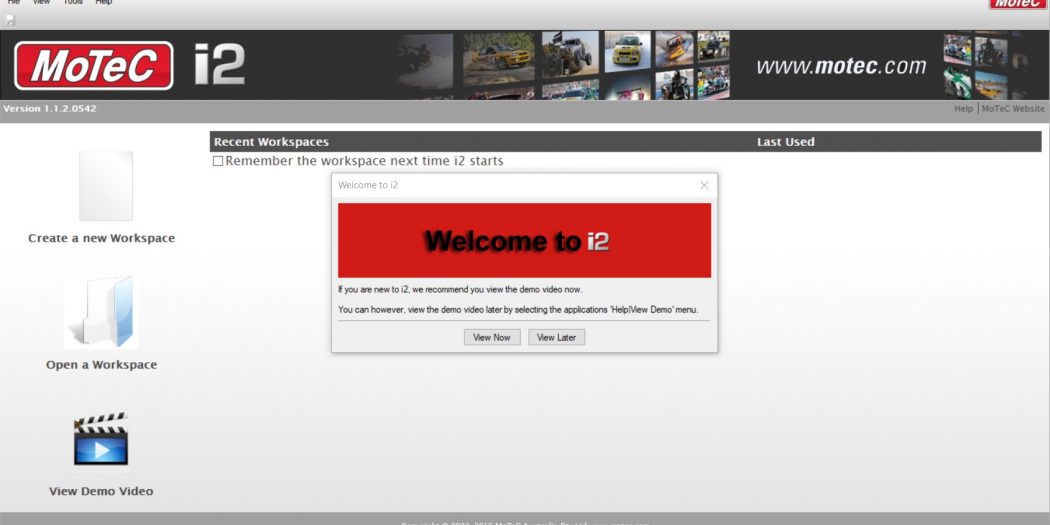Open the View menu
The height and width of the screenshot is (525, 1050).
tap(42, 2)
